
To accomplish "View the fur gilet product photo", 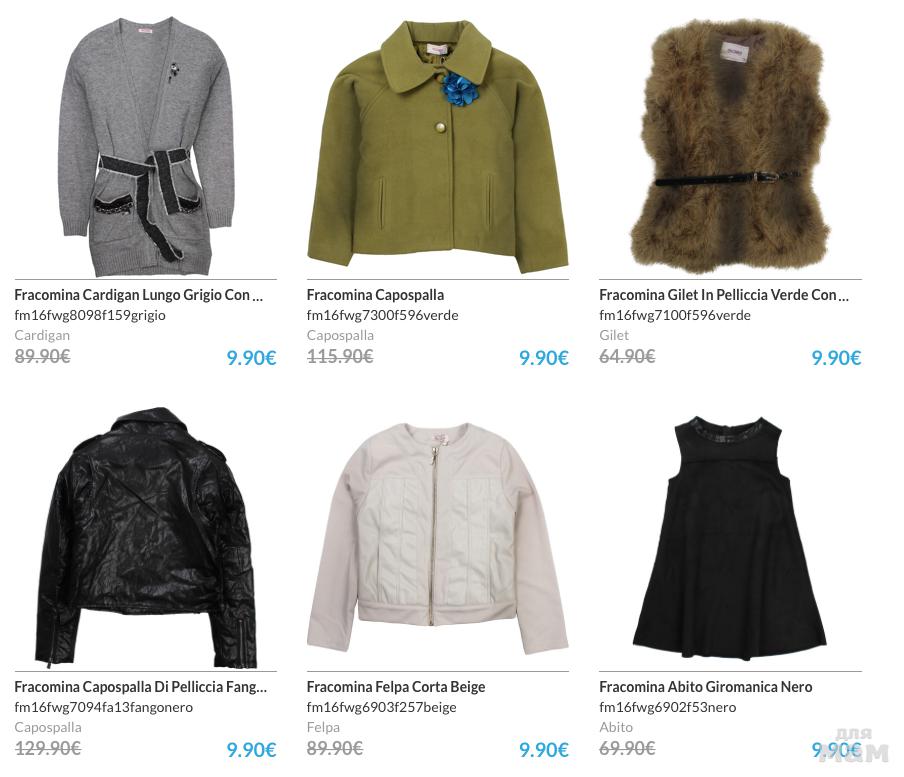I will [730, 147].
